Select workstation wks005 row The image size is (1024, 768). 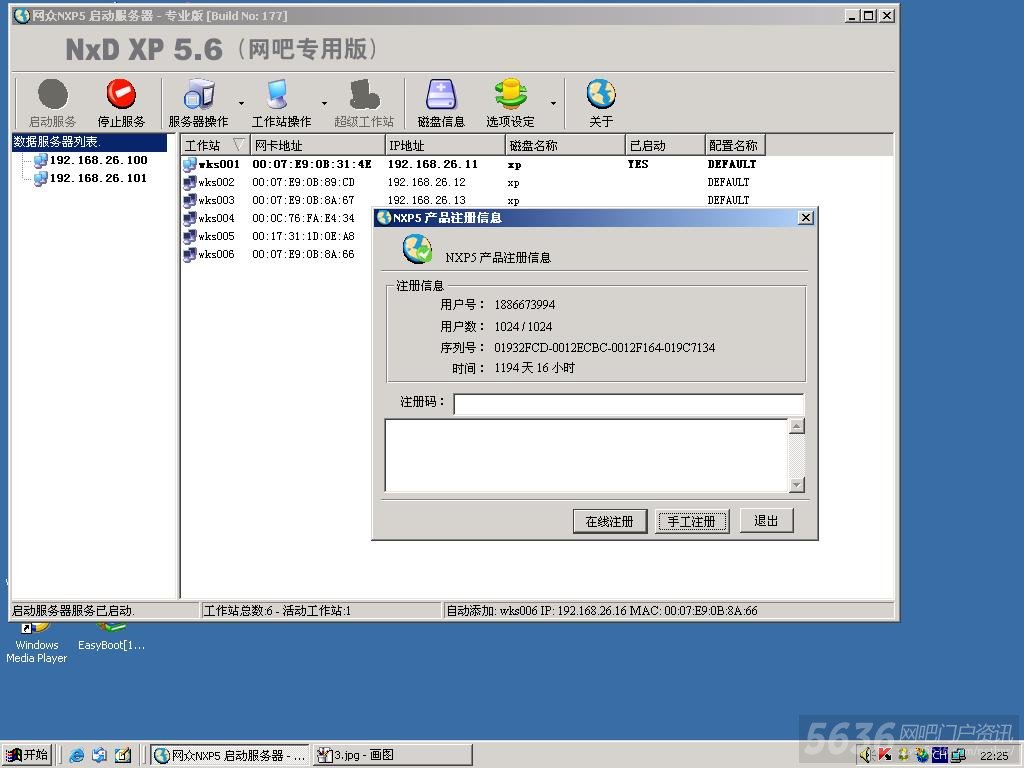click(x=277, y=236)
